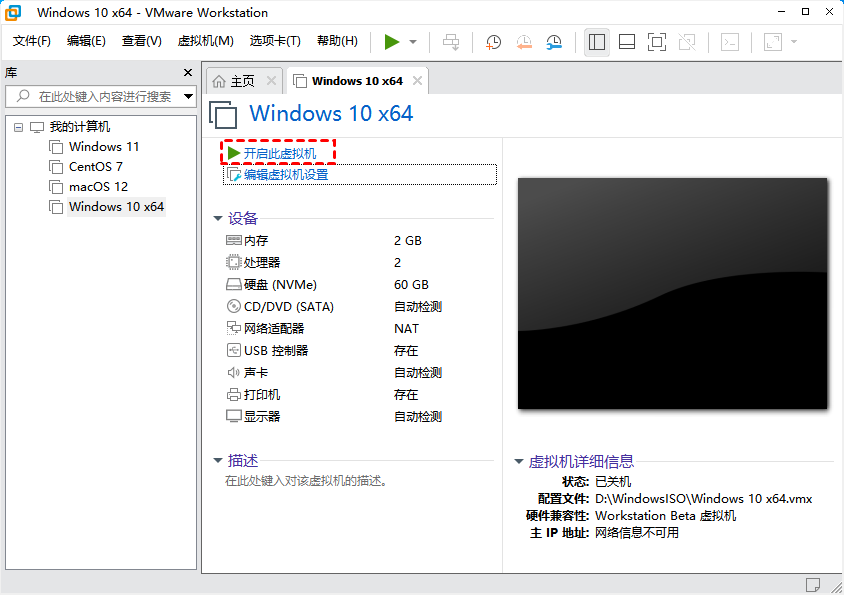The height and width of the screenshot is (595, 844).
Task: Click the NAT network value
Action: 406,328
